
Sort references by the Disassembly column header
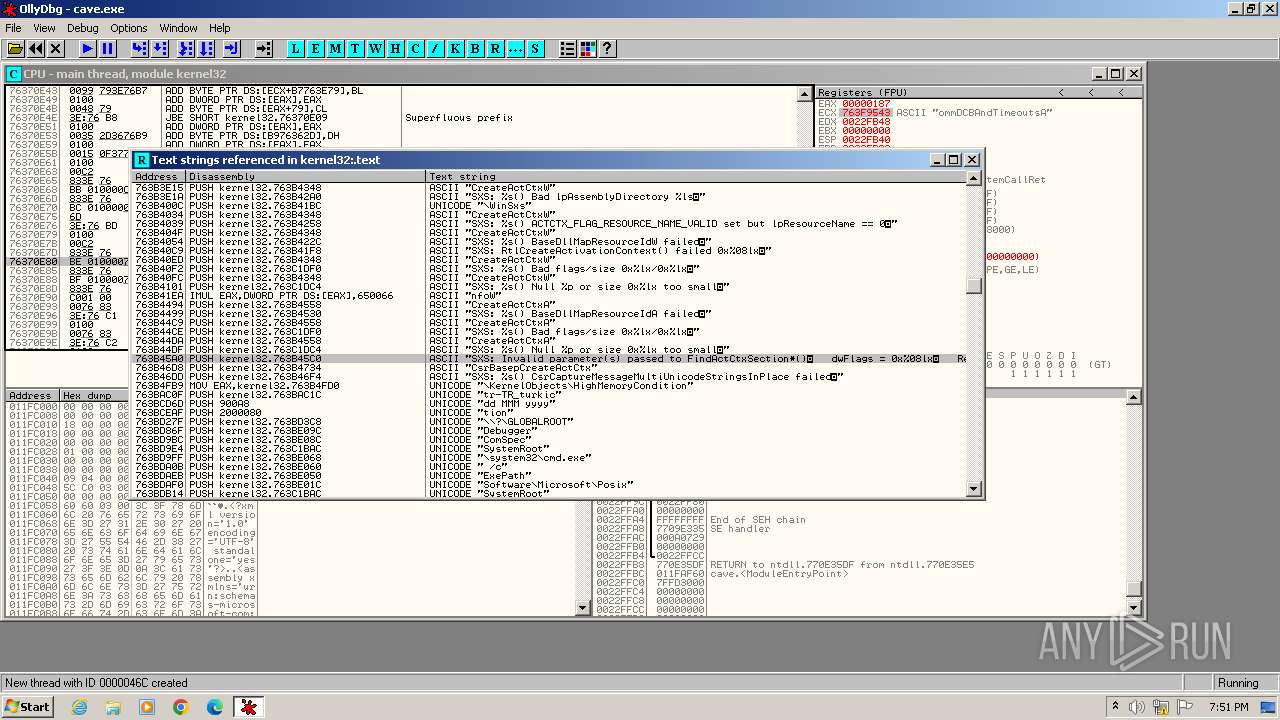point(306,176)
